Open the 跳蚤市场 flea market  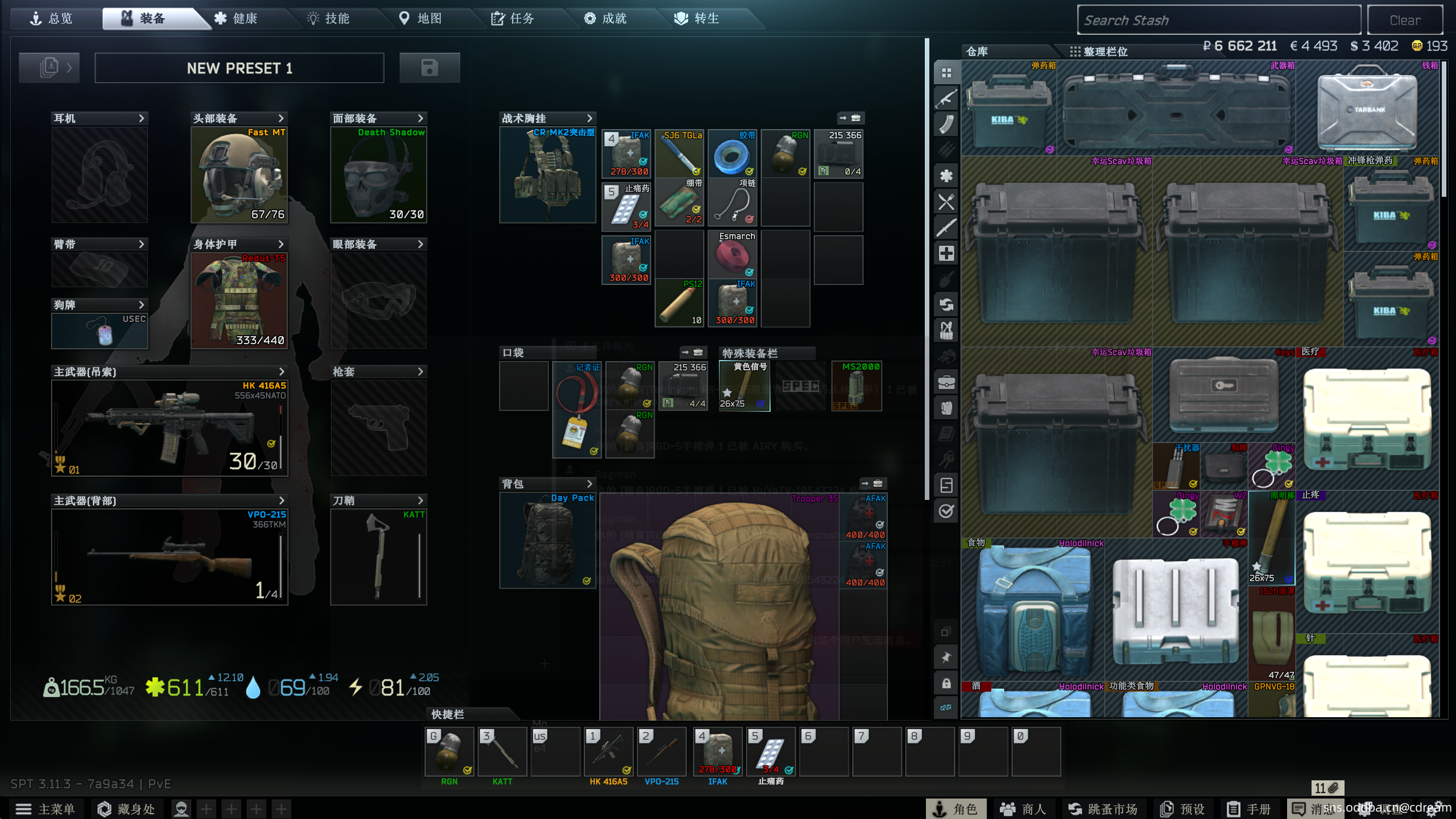point(1103,809)
